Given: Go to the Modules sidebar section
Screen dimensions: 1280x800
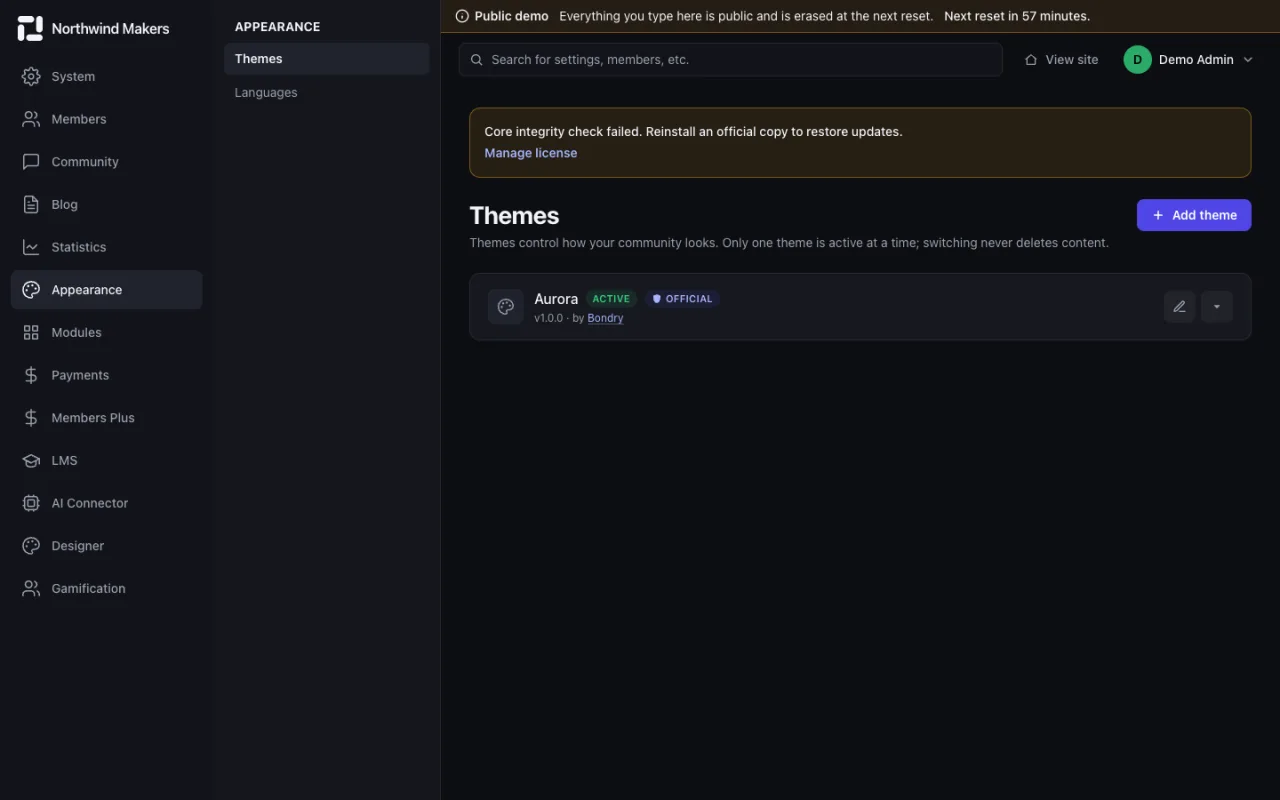Looking at the screenshot, I should coord(107,332).
